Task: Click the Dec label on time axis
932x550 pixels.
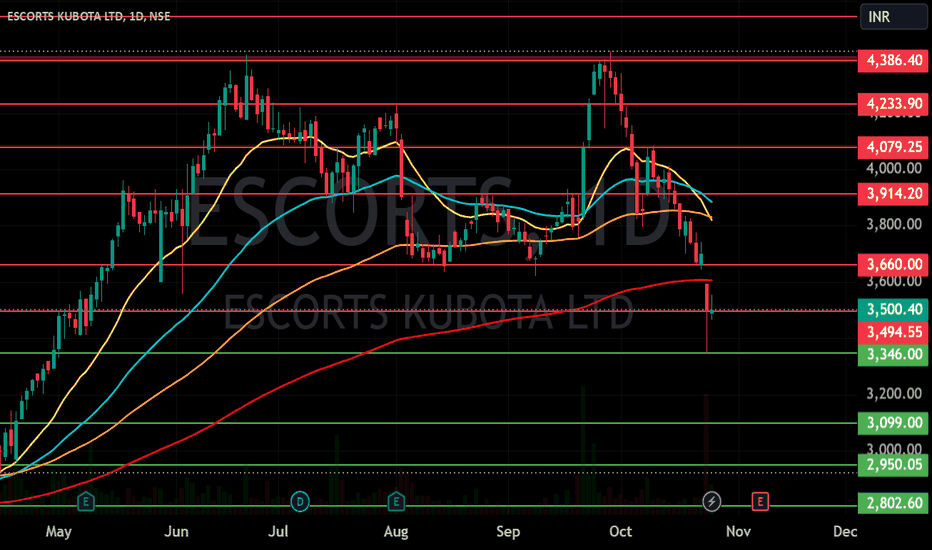Action: pyautogui.click(x=845, y=531)
